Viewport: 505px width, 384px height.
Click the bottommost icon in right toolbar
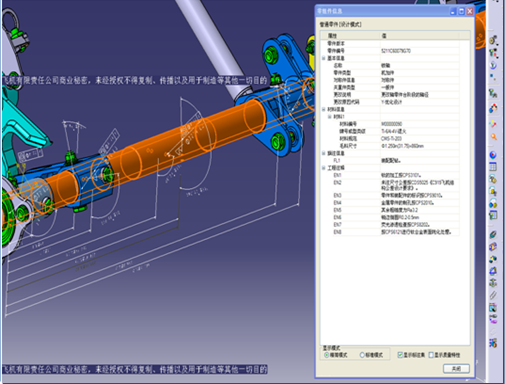[493, 343]
